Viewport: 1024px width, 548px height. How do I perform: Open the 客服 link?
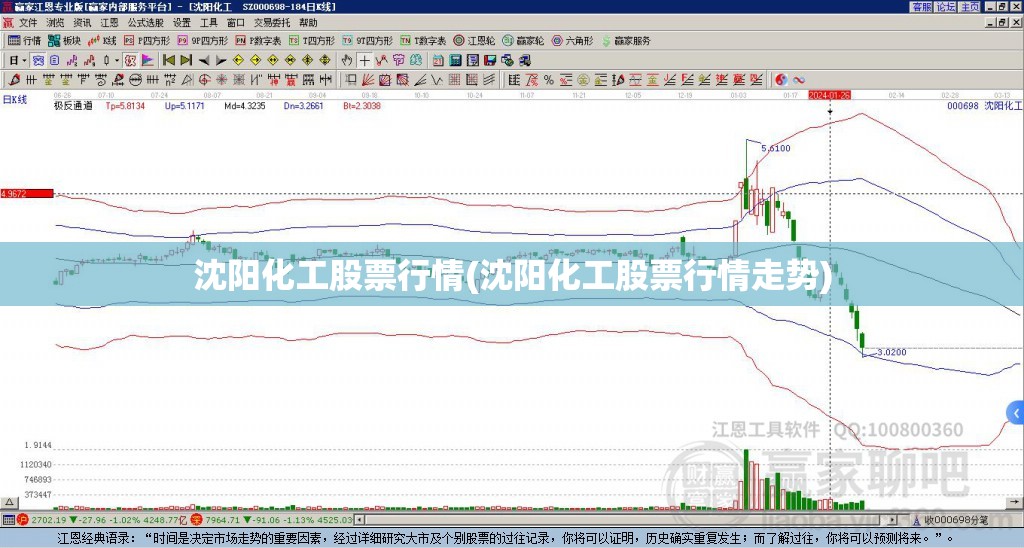(x=922, y=7)
